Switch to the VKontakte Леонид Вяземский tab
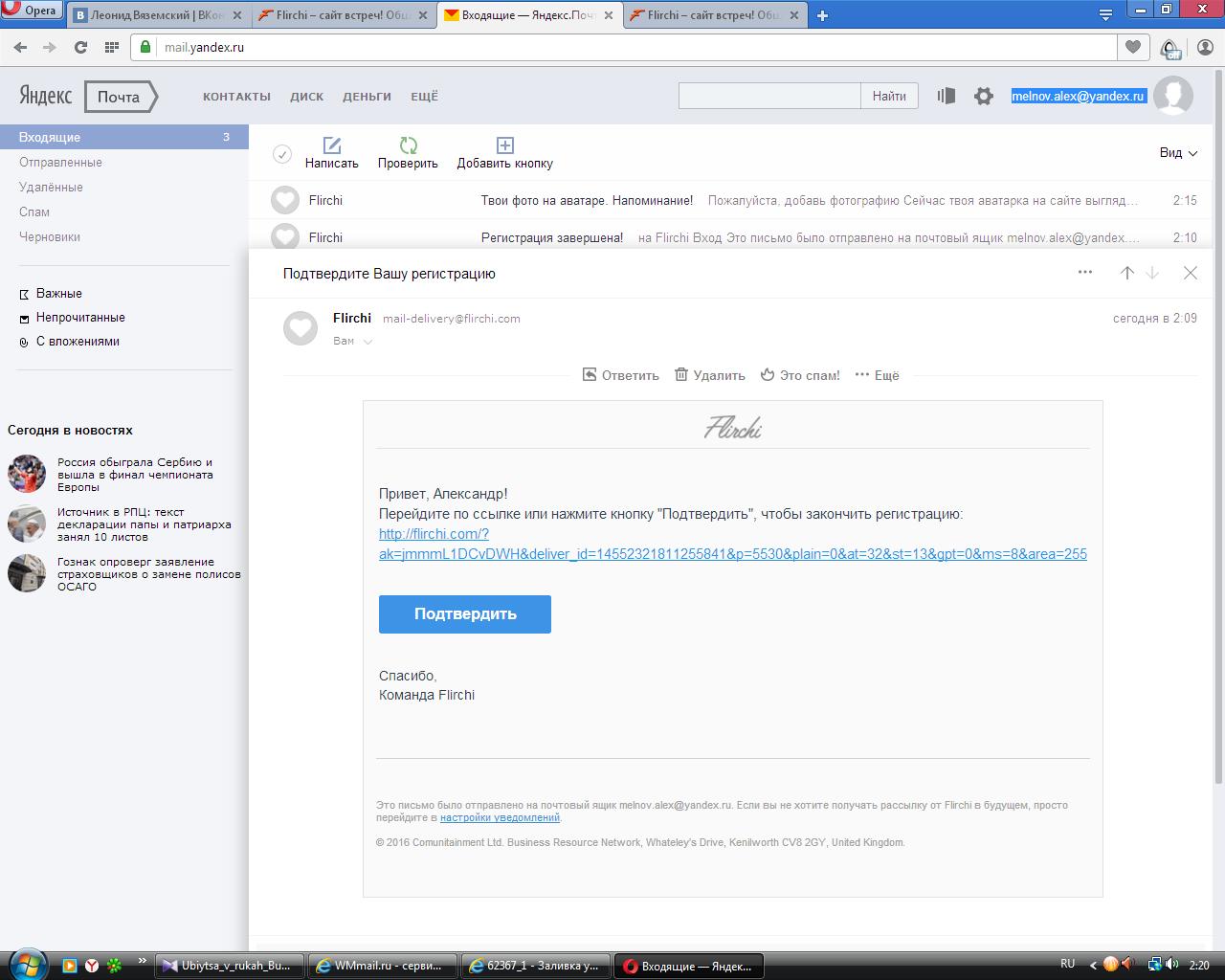Image resolution: width=1225 pixels, height=980 pixels. 158,15
